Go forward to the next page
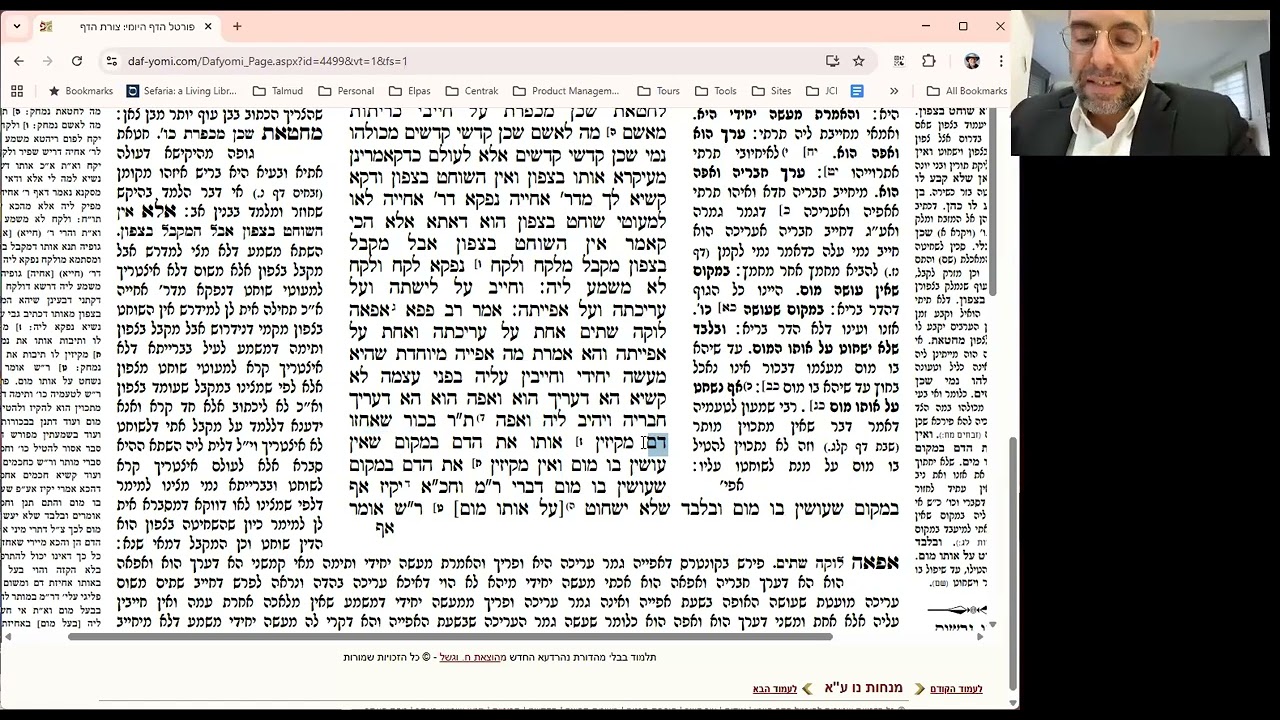Viewport: 1280px width, 720px height. coord(48,61)
